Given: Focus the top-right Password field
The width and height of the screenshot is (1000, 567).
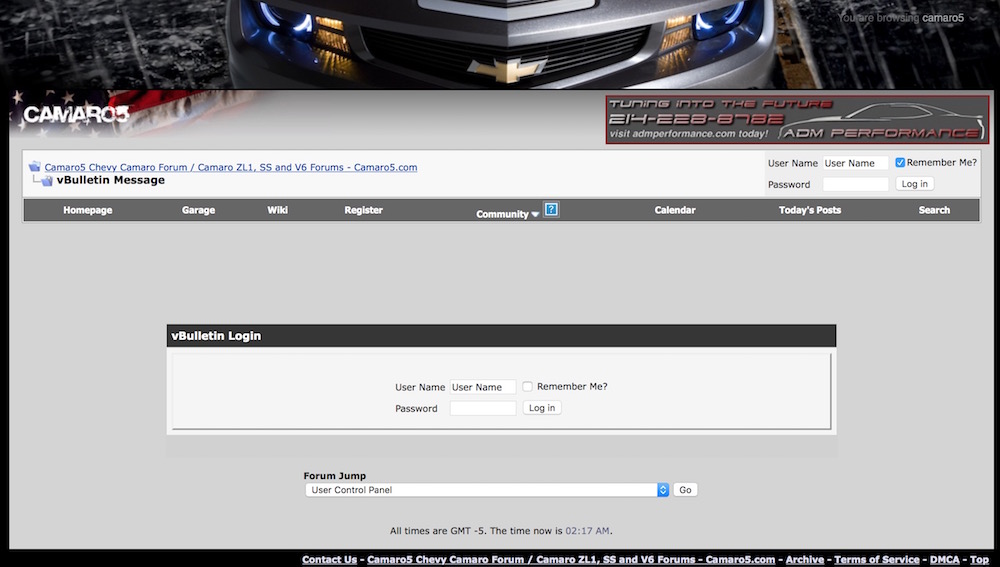Looking at the screenshot, I should (855, 184).
